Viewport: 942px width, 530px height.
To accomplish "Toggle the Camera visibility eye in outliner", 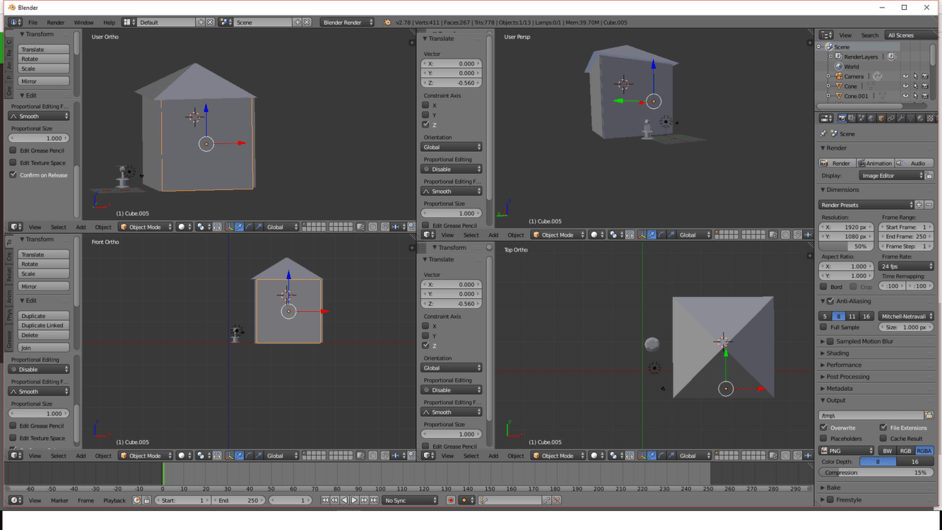I will (905, 76).
